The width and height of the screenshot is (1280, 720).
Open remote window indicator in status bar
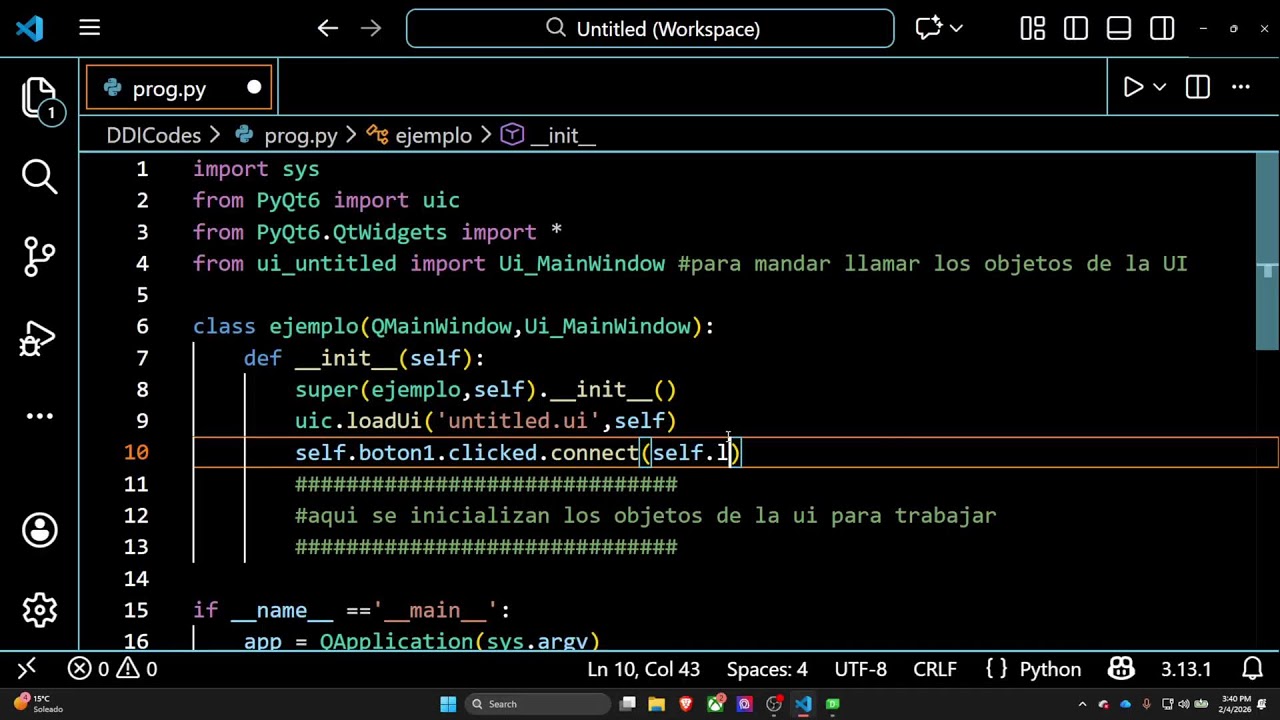point(27,669)
